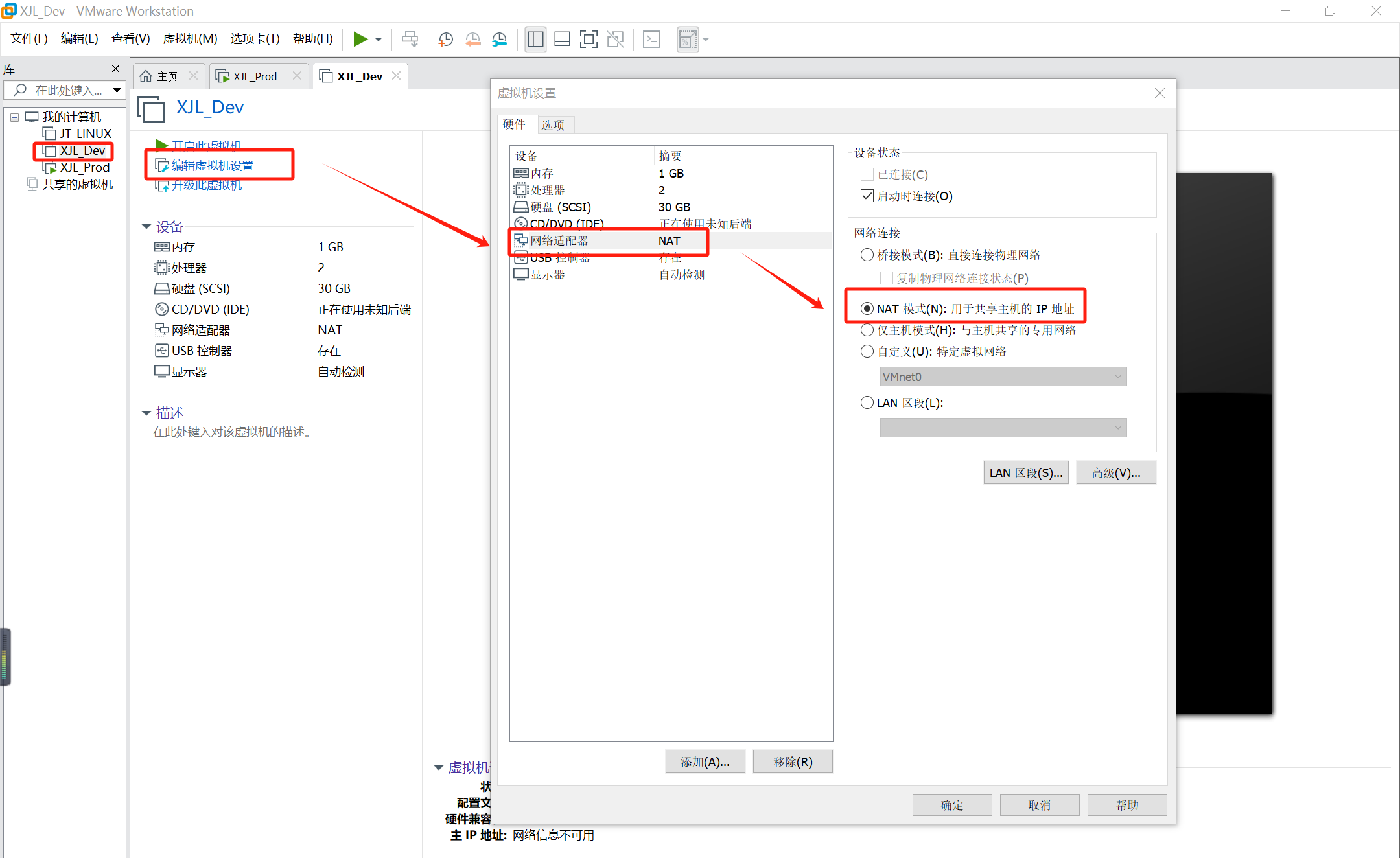Select Bridged mode radio button
1400x858 pixels.
867,255
